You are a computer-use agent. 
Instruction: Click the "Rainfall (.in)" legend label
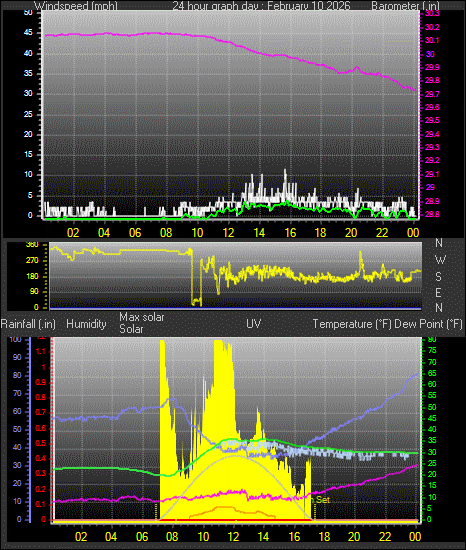[28, 324]
